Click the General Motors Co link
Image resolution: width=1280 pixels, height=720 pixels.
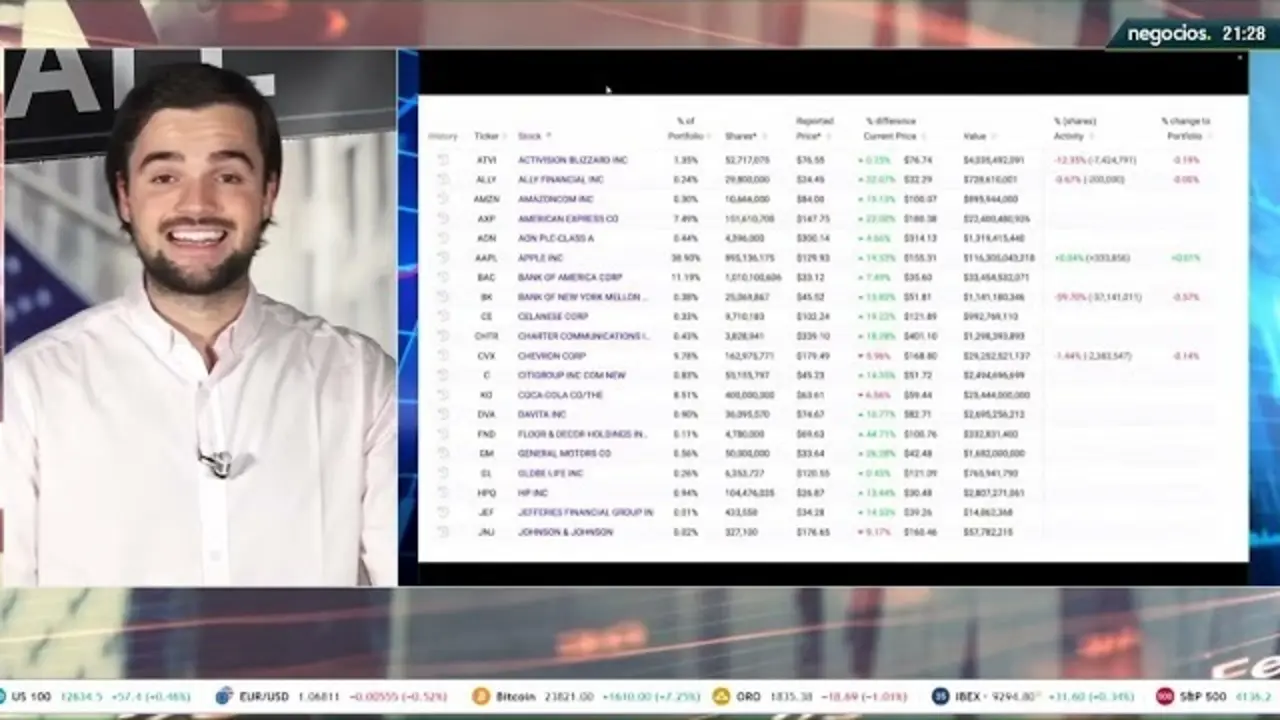tap(564, 453)
